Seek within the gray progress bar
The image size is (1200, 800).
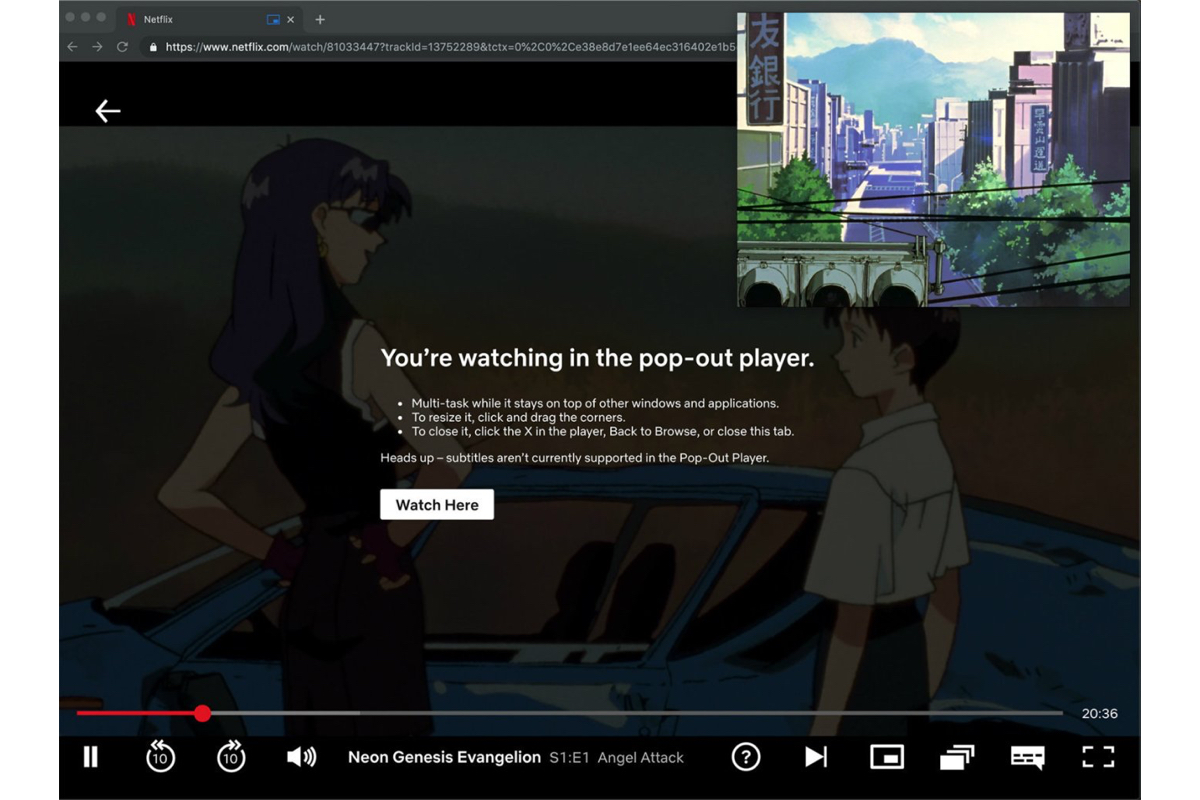coord(570,713)
